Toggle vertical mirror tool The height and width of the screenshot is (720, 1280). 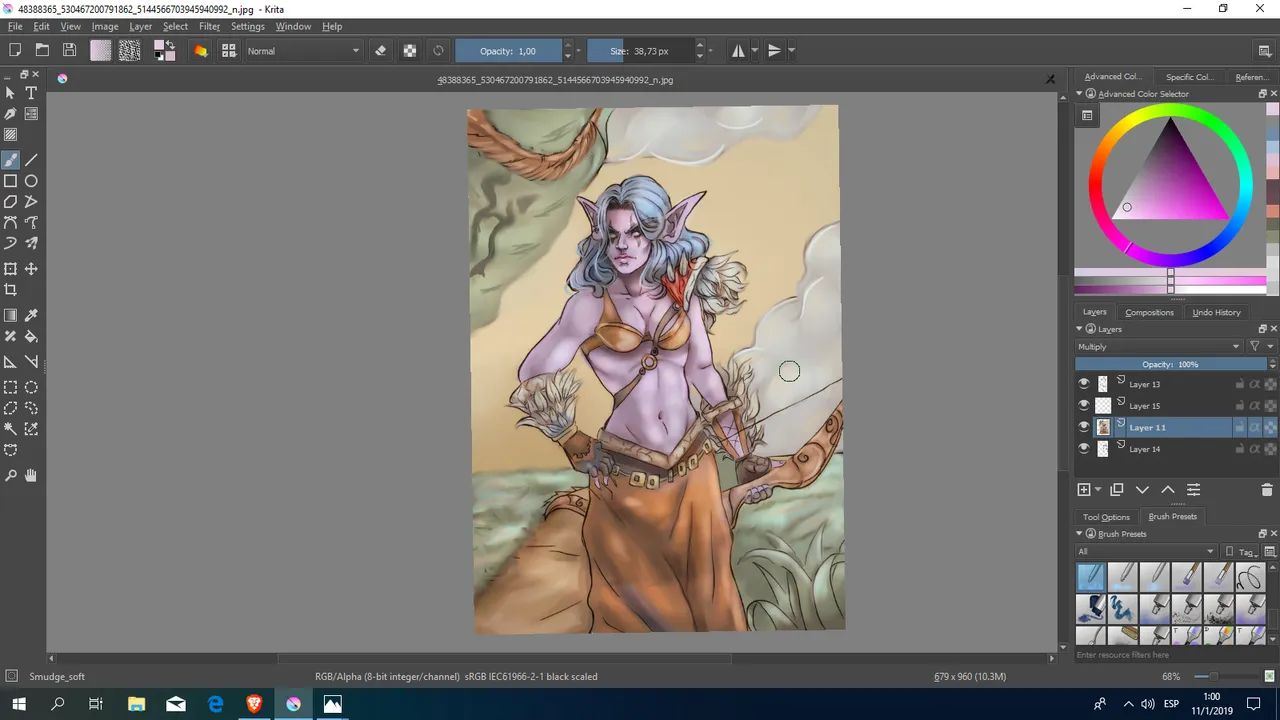[774, 51]
